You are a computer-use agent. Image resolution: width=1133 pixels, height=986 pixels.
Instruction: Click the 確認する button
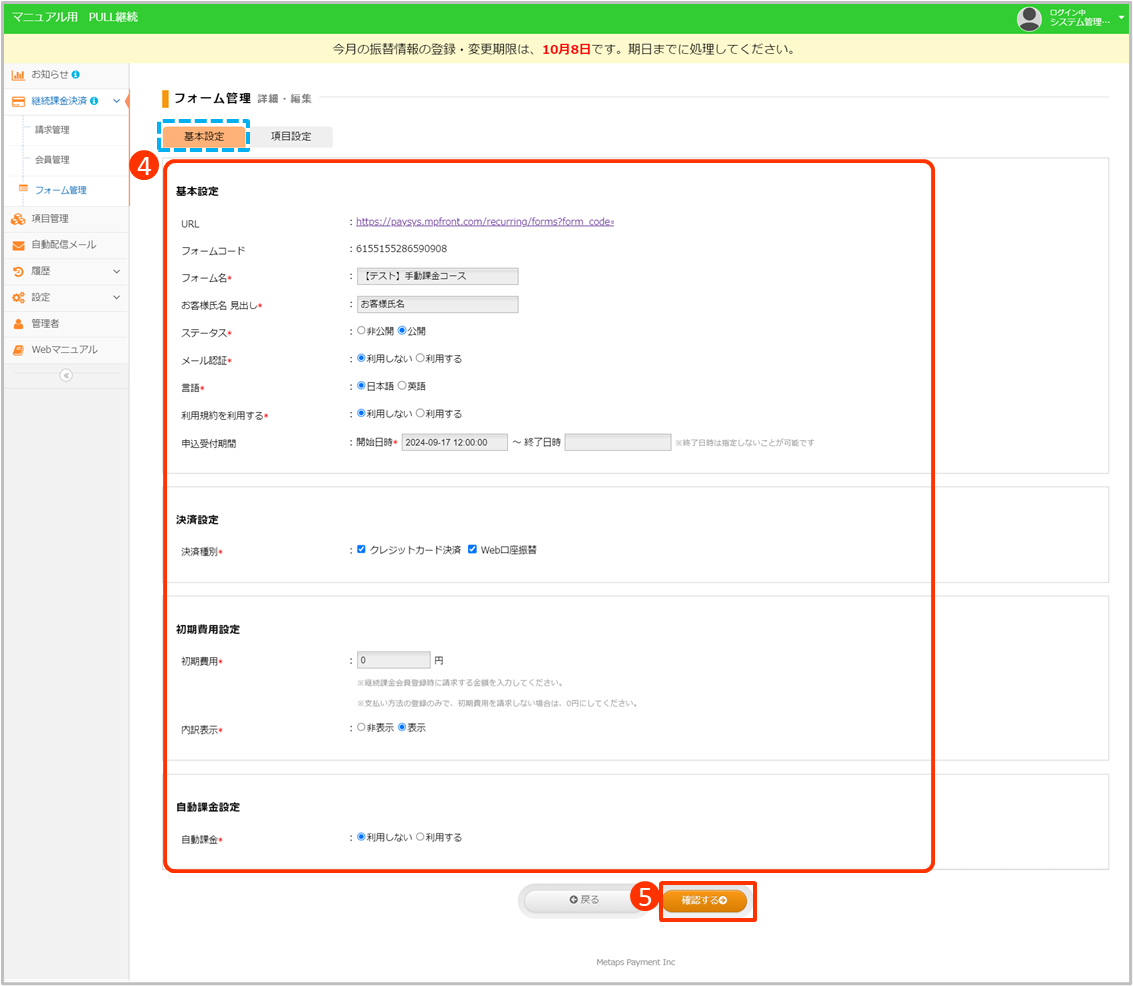(x=704, y=900)
